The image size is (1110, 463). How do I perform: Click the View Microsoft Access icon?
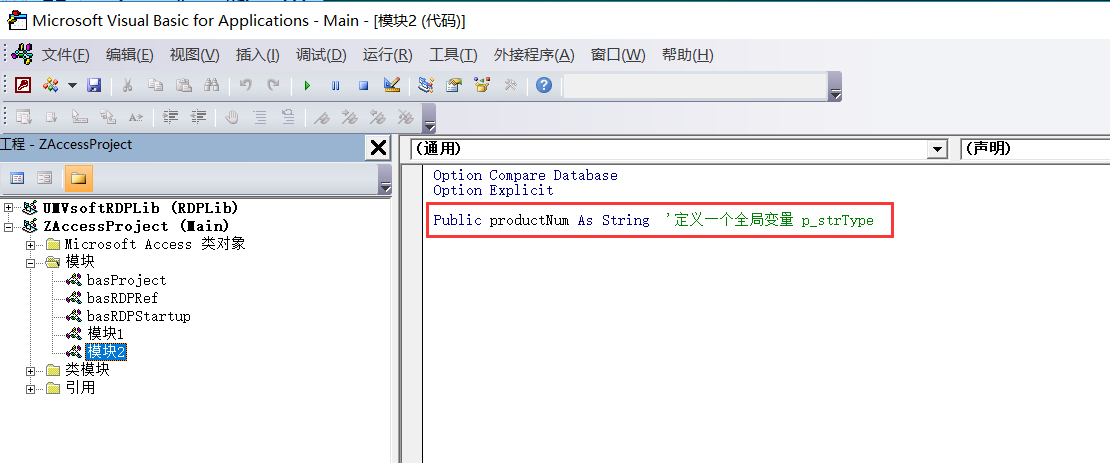point(23,86)
